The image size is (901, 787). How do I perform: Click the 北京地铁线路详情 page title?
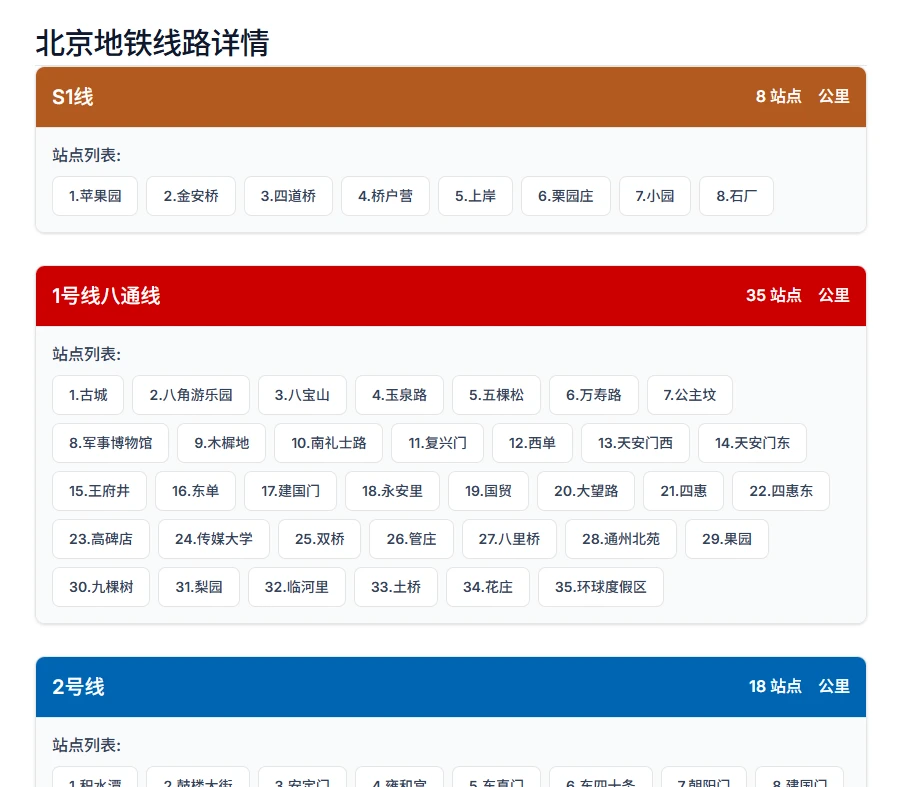[152, 43]
